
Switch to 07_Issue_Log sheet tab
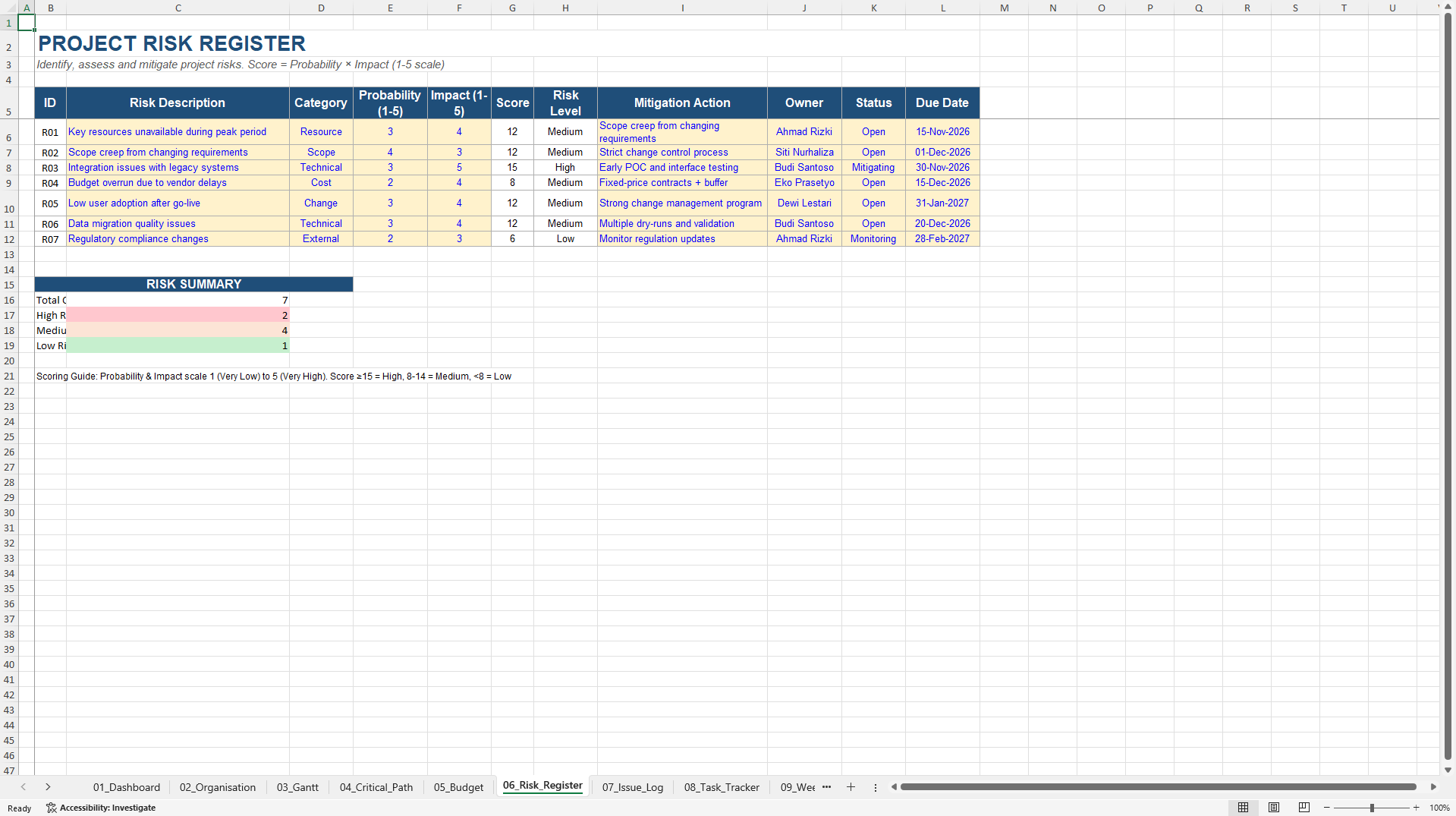pyautogui.click(x=633, y=787)
